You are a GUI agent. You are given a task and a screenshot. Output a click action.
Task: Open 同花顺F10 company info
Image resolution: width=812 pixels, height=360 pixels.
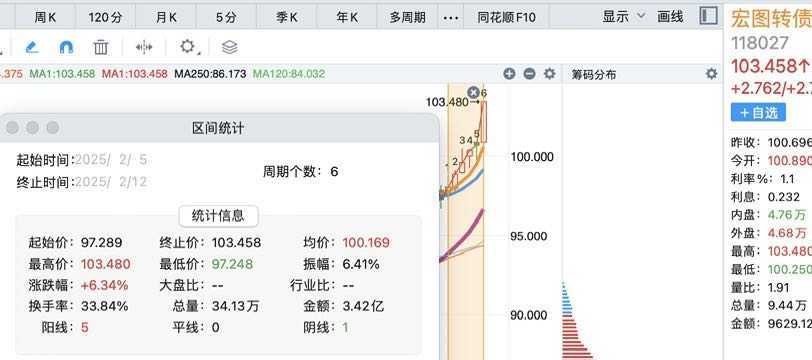(506, 18)
